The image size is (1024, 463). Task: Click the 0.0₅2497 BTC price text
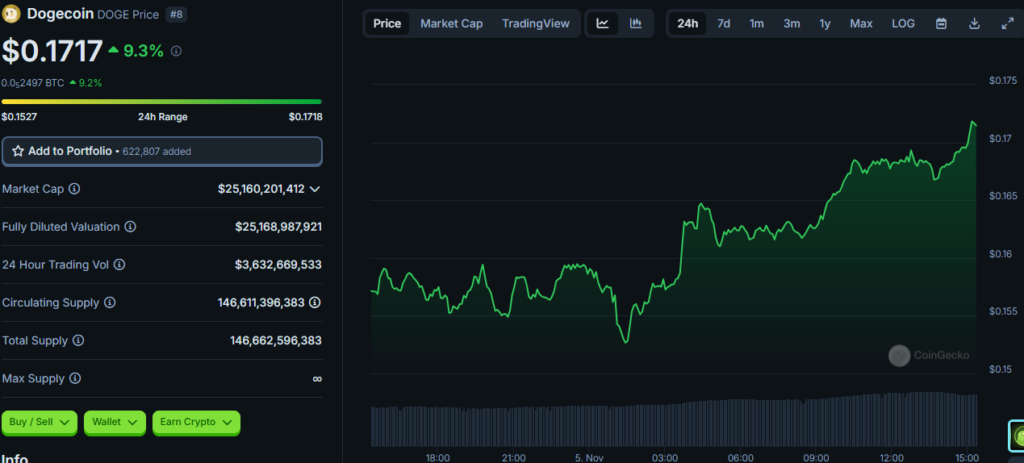tap(33, 83)
